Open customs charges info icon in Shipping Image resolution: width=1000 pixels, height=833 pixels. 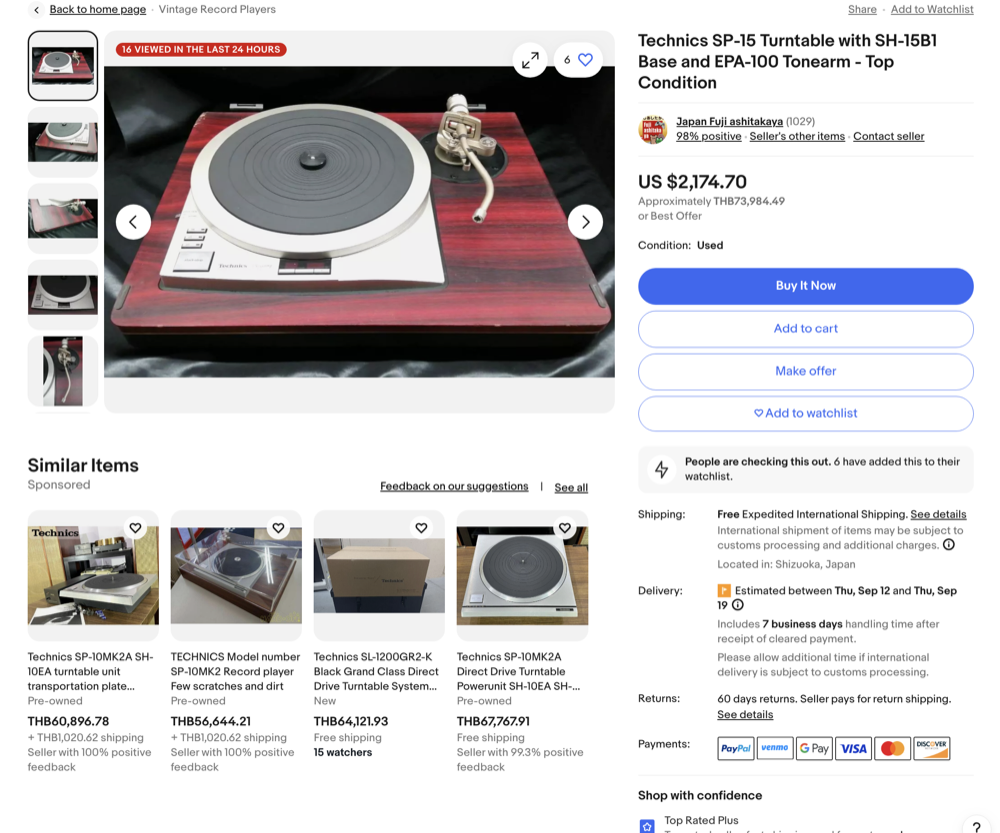pyautogui.click(x=949, y=545)
